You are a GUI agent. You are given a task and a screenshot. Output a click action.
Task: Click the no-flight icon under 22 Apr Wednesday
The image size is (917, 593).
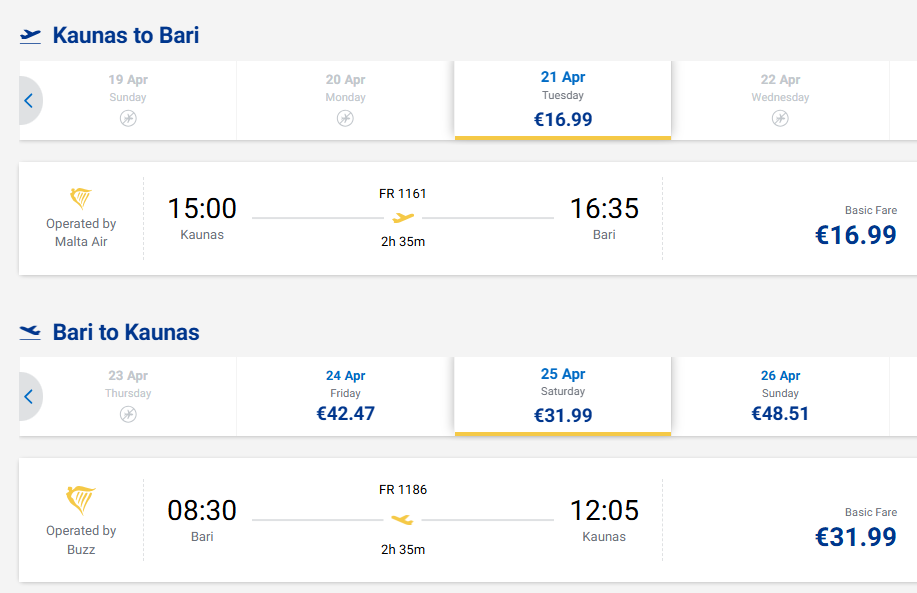(x=780, y=118)
